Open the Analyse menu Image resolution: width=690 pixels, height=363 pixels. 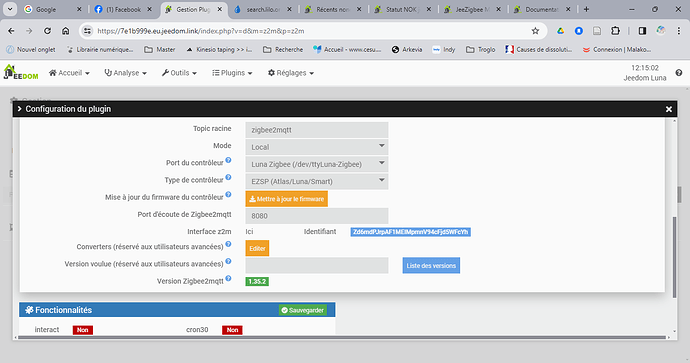pos(125,73)
